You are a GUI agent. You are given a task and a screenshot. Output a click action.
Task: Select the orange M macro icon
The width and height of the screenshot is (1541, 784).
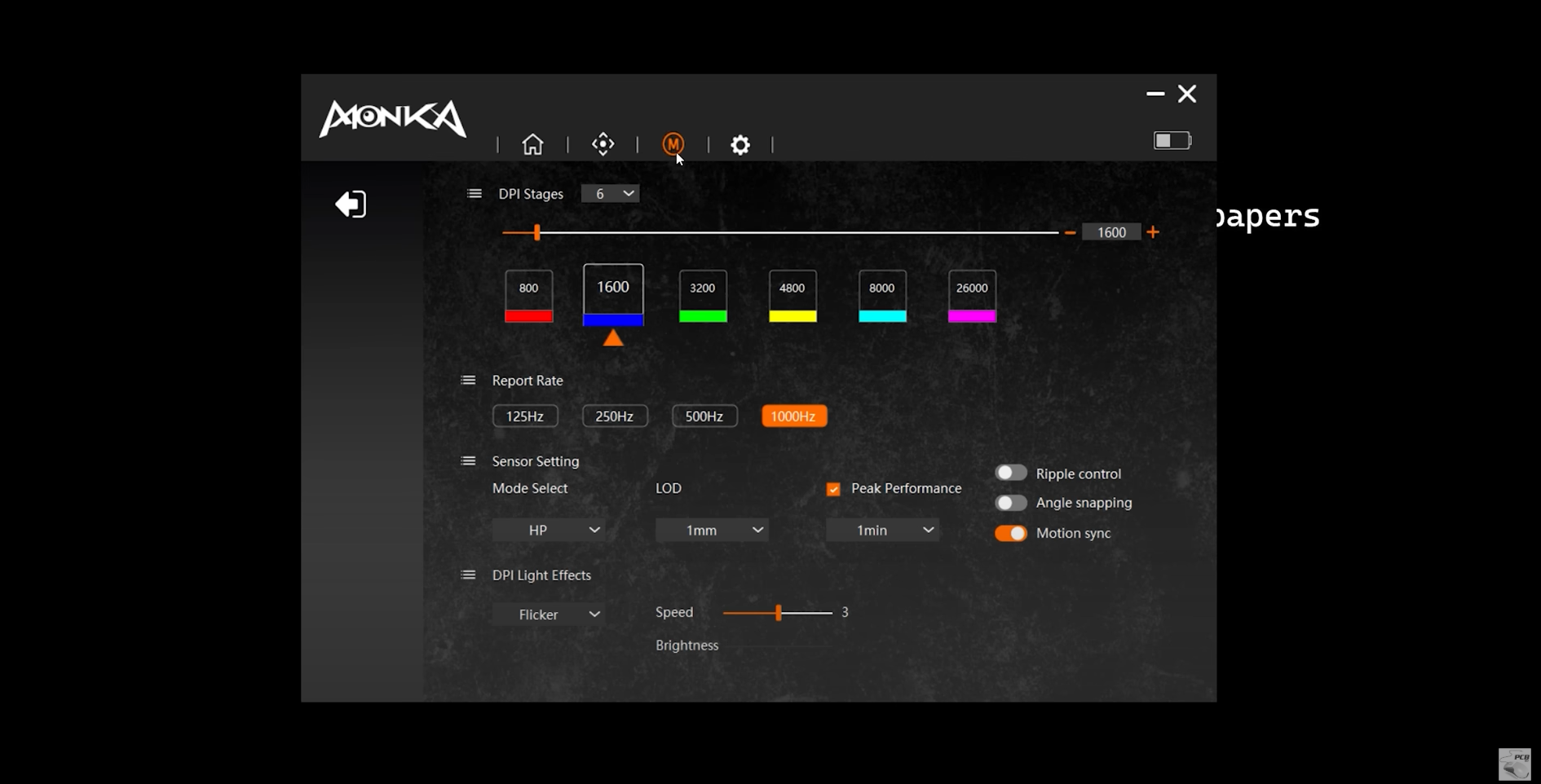click(x=673, y=144)
